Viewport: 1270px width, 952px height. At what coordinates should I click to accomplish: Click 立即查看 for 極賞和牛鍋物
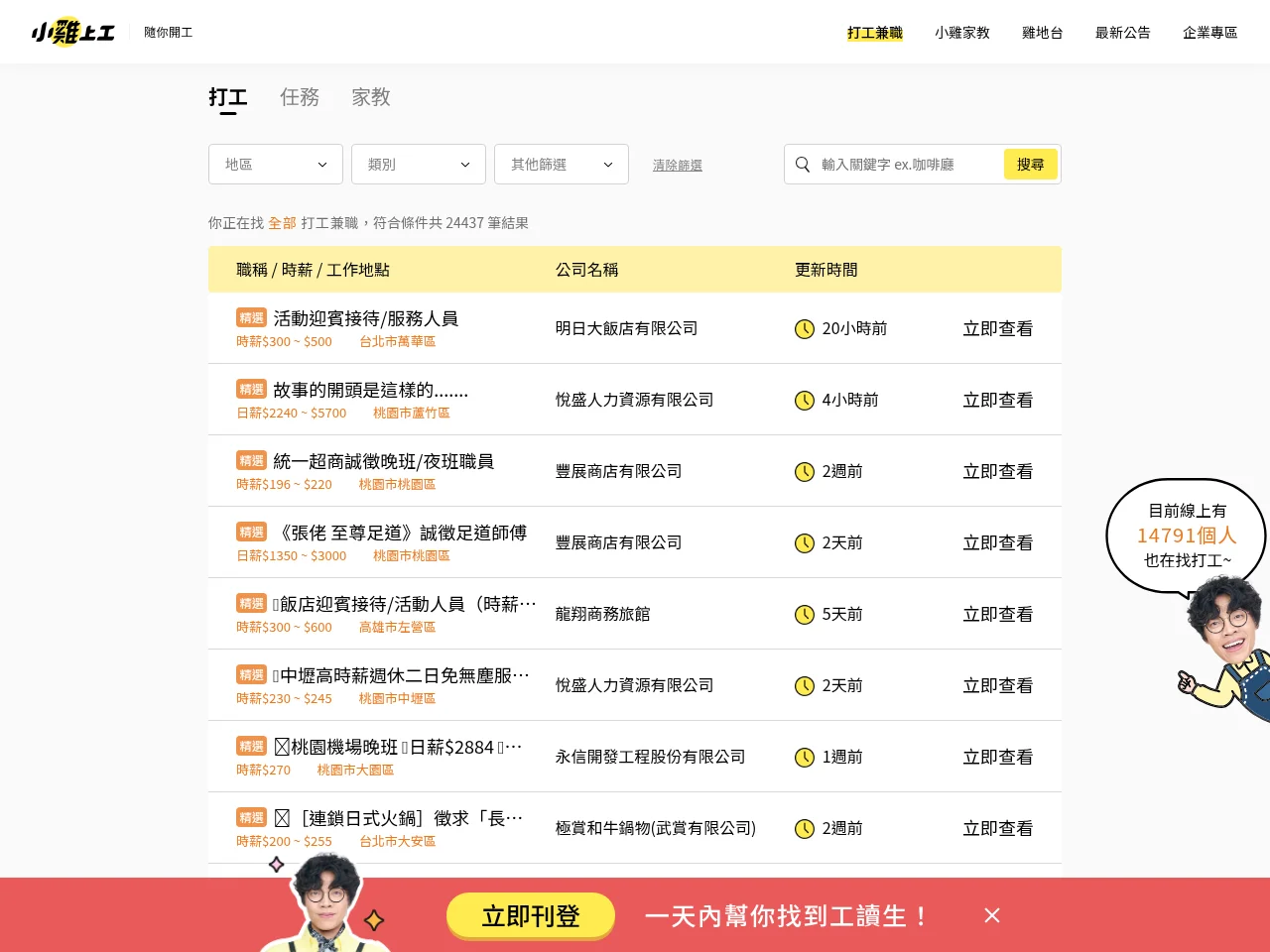click(x=998, y=828)
